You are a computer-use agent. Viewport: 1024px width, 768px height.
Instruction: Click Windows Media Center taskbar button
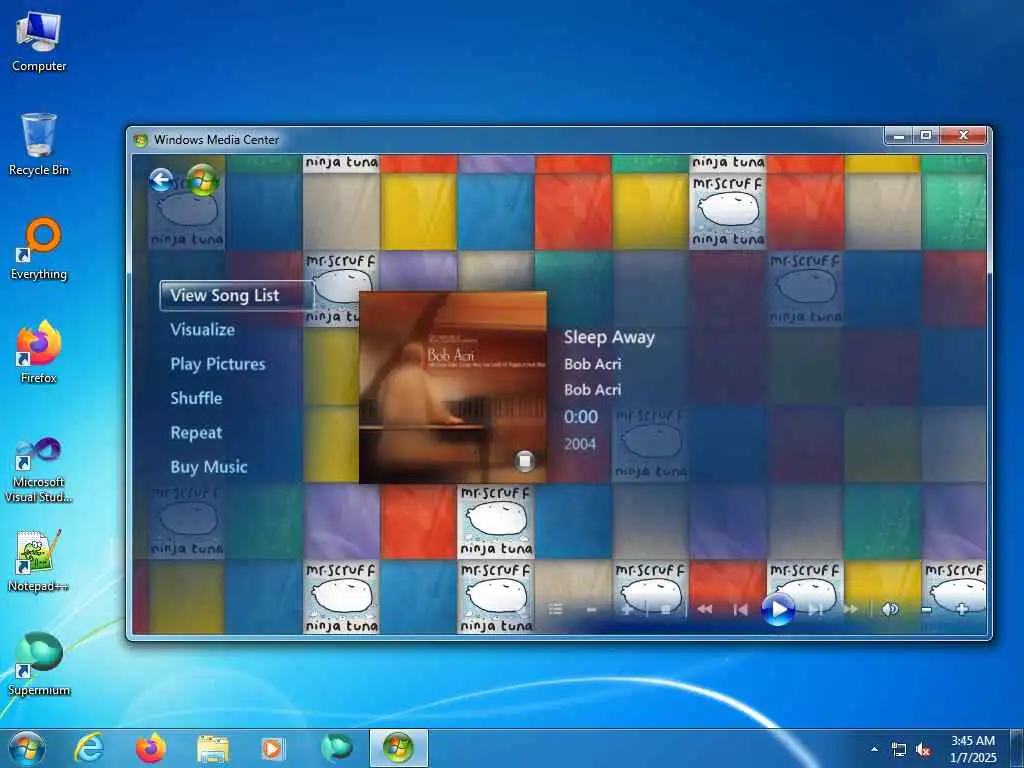click(398, 748)
